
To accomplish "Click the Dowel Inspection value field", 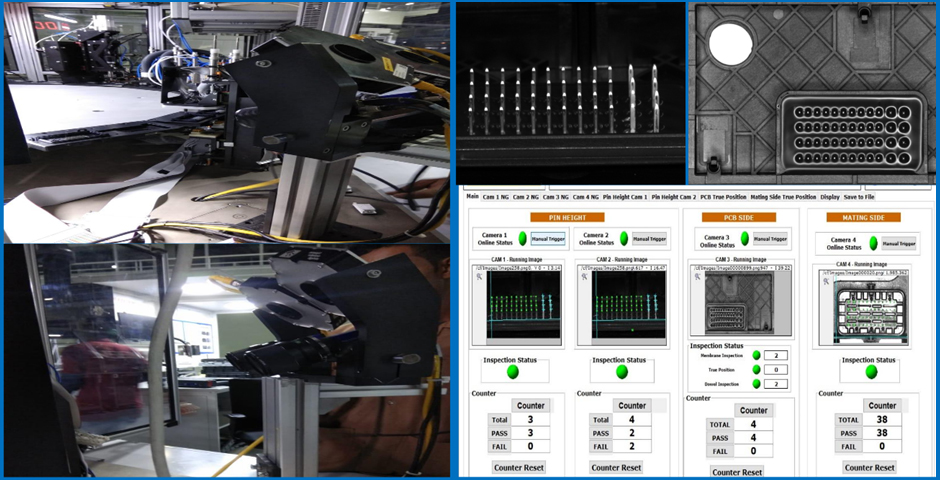I will click(776, 384).
